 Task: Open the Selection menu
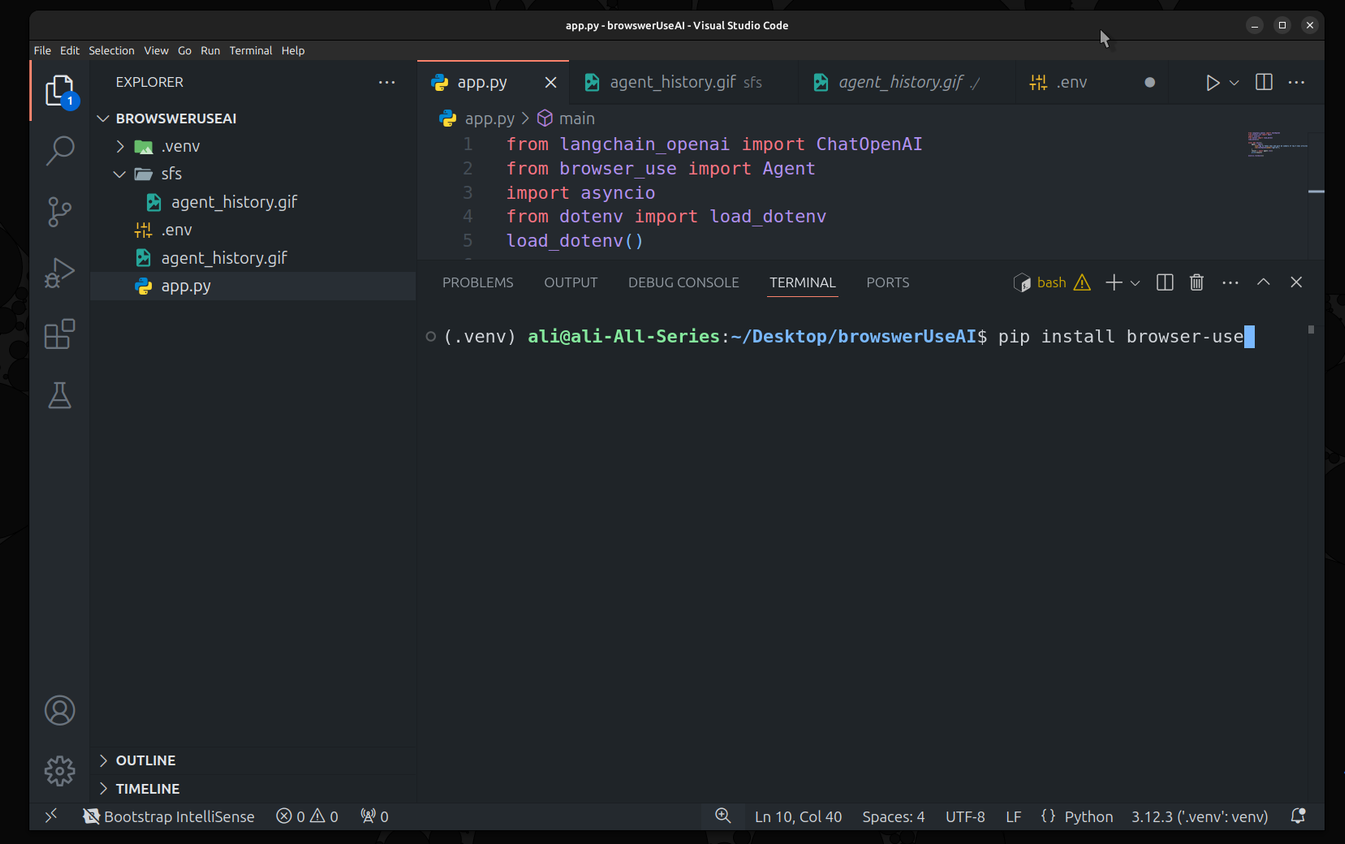tap(111, 50)
